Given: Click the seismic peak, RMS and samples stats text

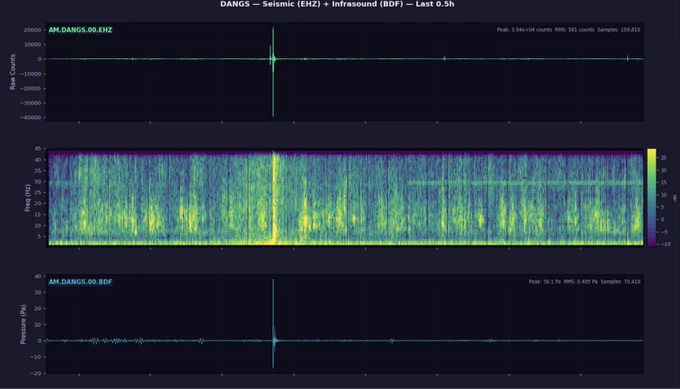Looking at the screenshot, I should pos(568,30).
